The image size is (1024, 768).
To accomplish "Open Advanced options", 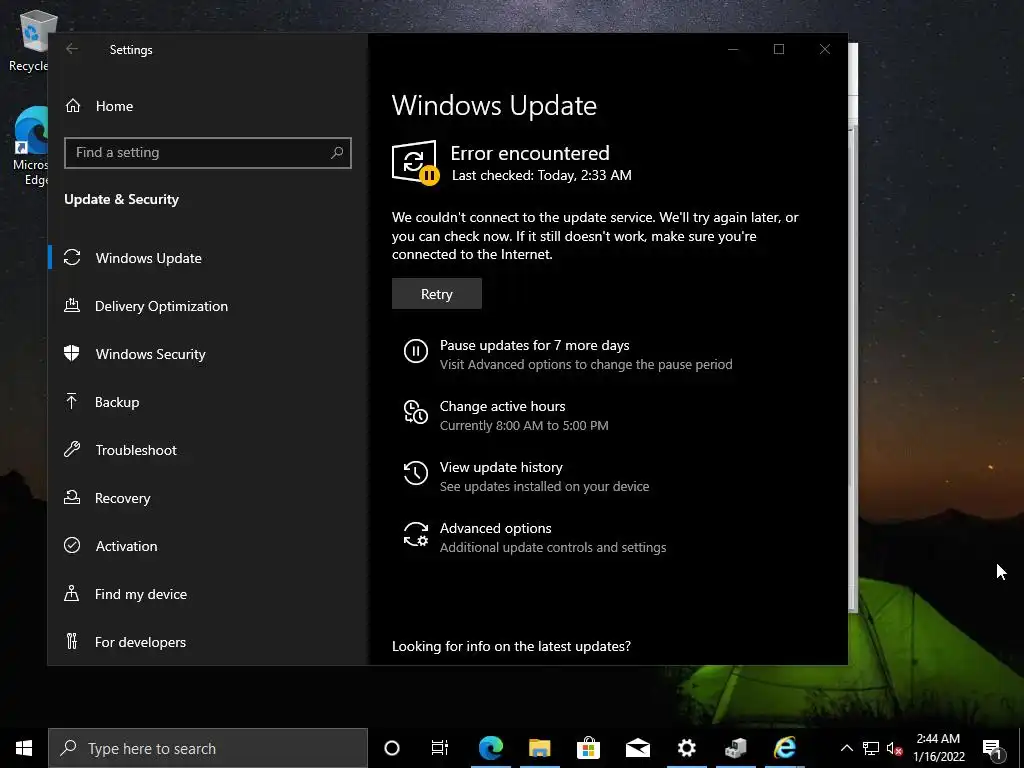I will pos(495,528).
